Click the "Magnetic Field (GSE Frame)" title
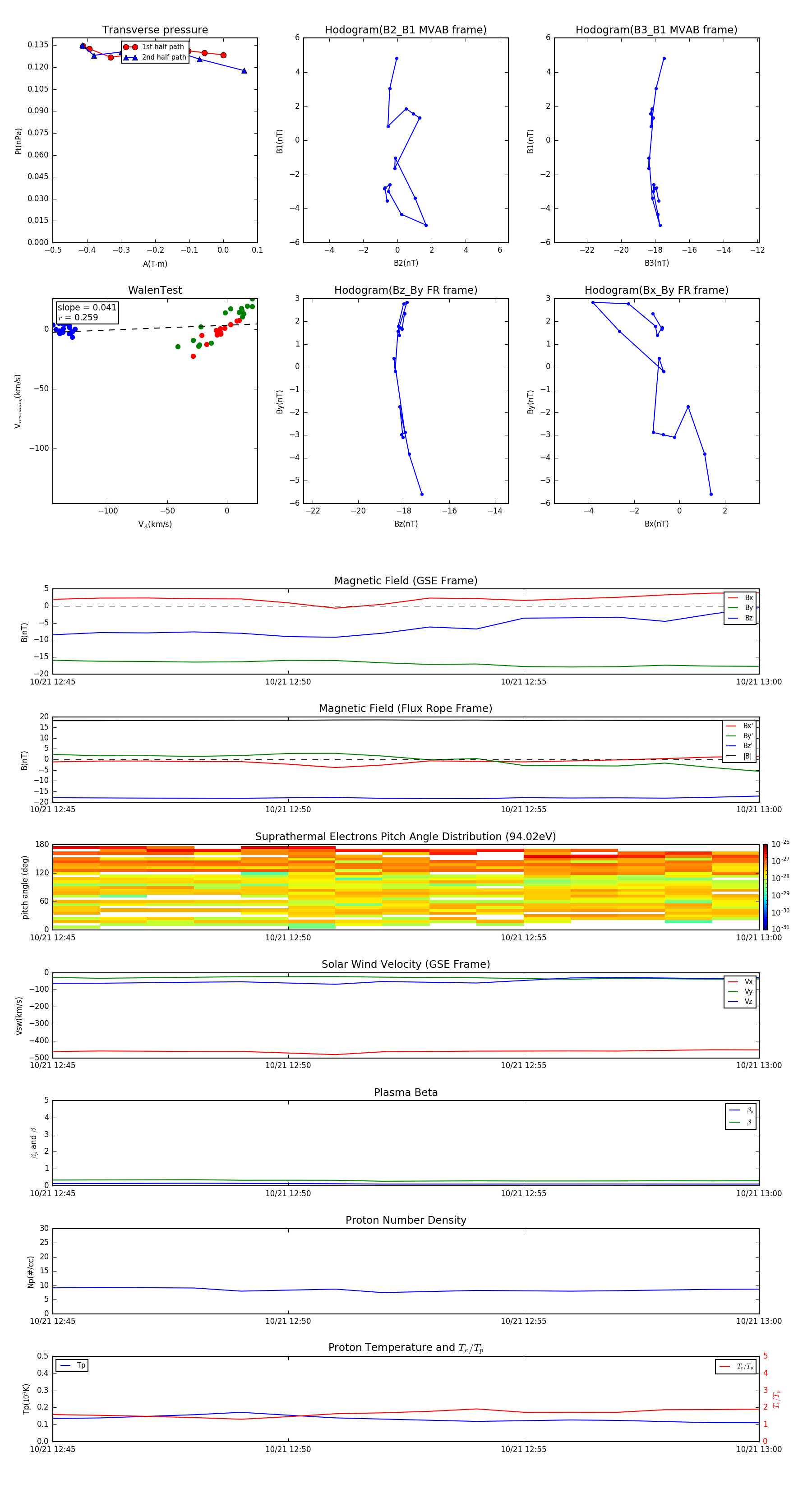Viewport: 812px width, 1489px height. [406, 581]
